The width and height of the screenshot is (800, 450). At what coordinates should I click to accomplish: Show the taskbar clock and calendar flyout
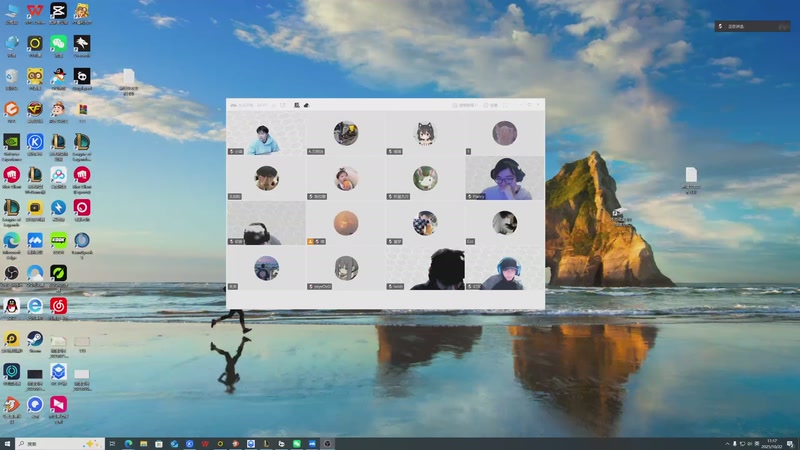pos(772,443)
